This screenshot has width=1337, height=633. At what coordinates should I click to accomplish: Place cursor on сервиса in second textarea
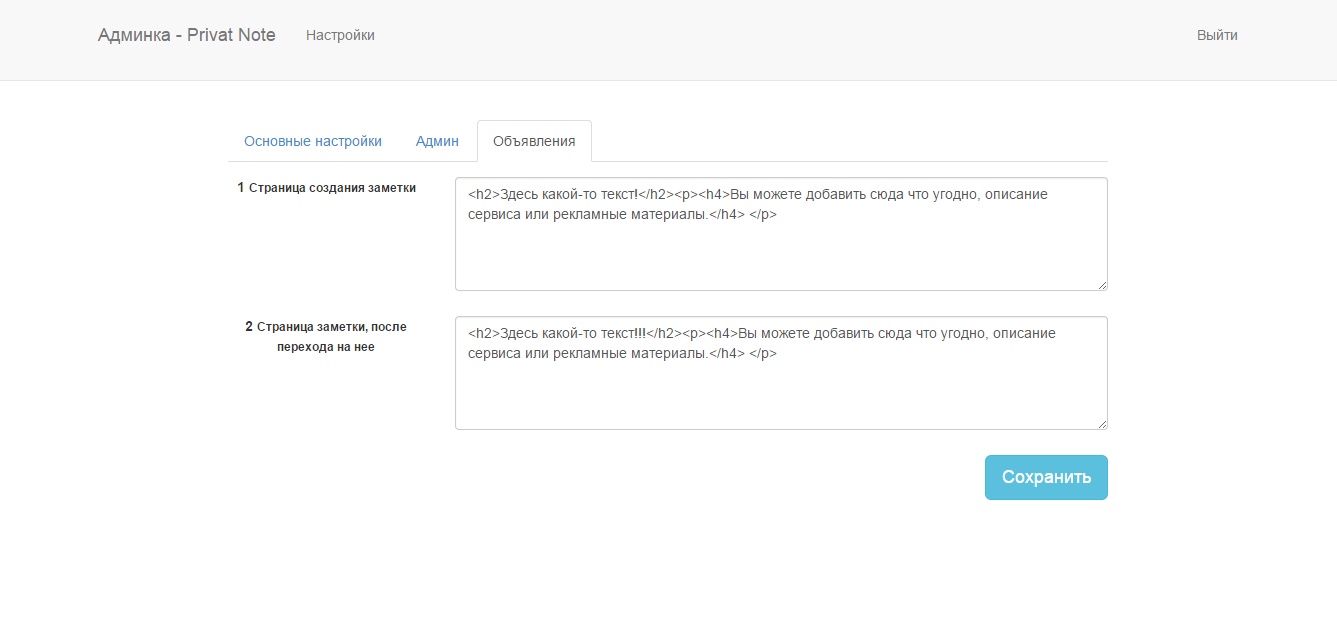pyautogui.click(x=494, y=353)
